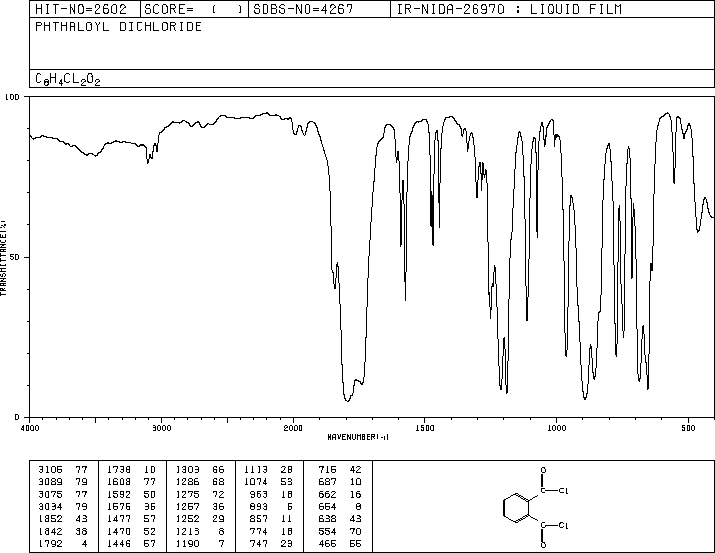Click the C8H4CL2O2 molecular formula
The height and width of the screenshot is (553, 715).
pyautogui.click(x=67, y=79)
